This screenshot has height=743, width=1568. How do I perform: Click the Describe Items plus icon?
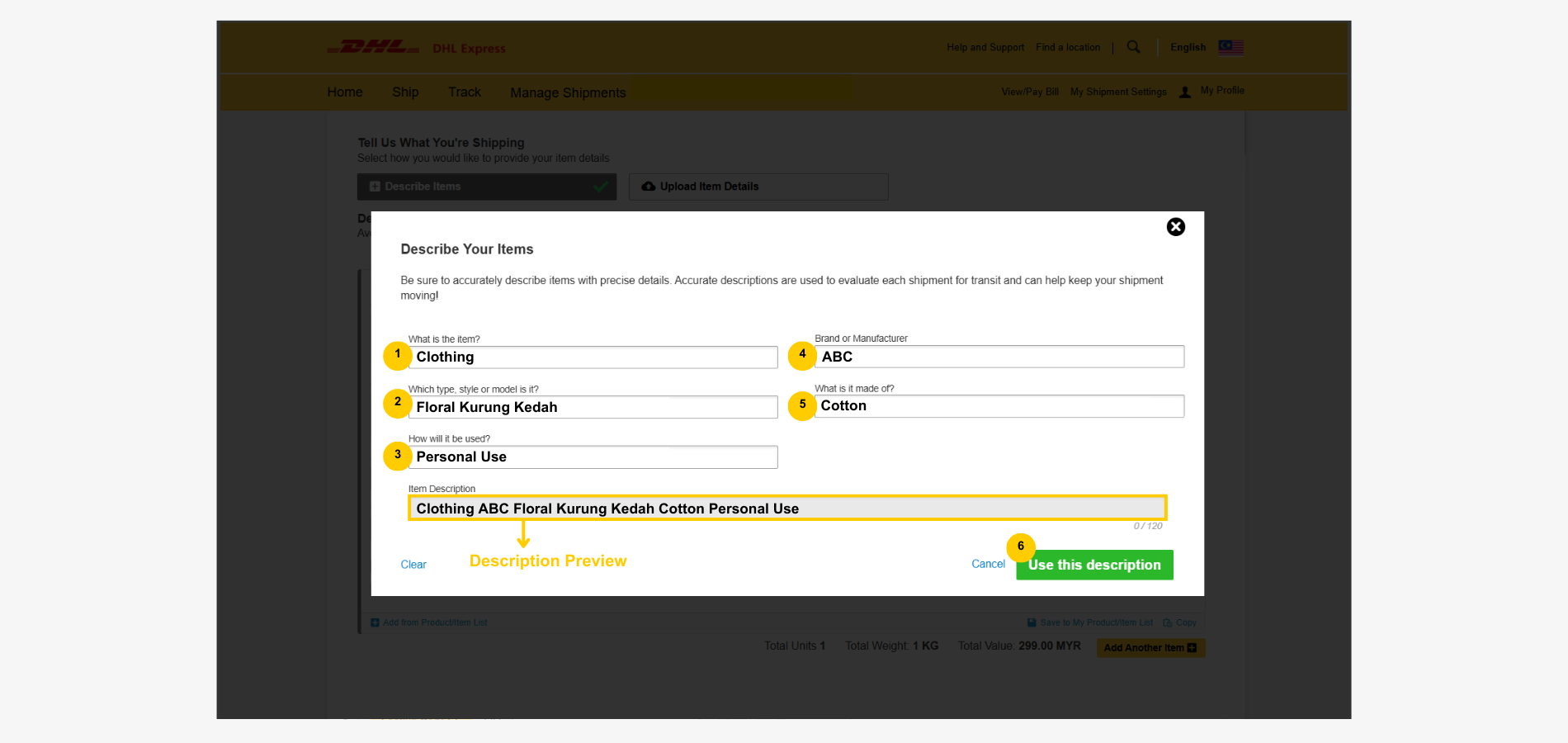tap(375, 187)
